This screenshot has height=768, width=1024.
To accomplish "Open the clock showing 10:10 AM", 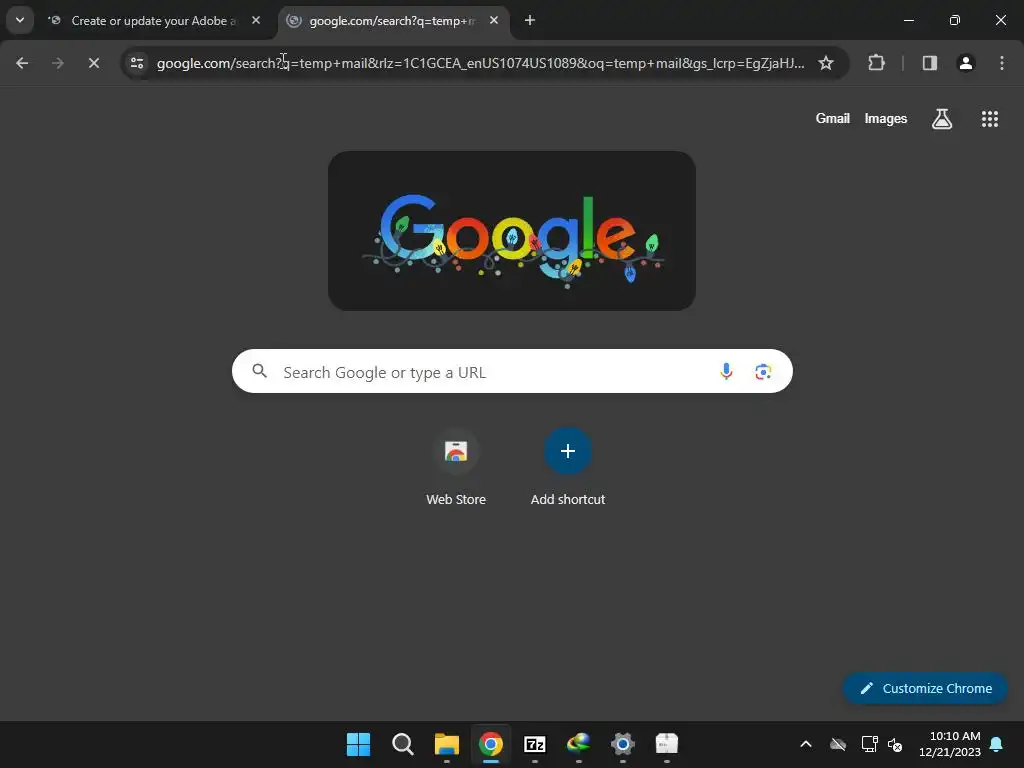I will pyautogui.click(x=950, y=744).
